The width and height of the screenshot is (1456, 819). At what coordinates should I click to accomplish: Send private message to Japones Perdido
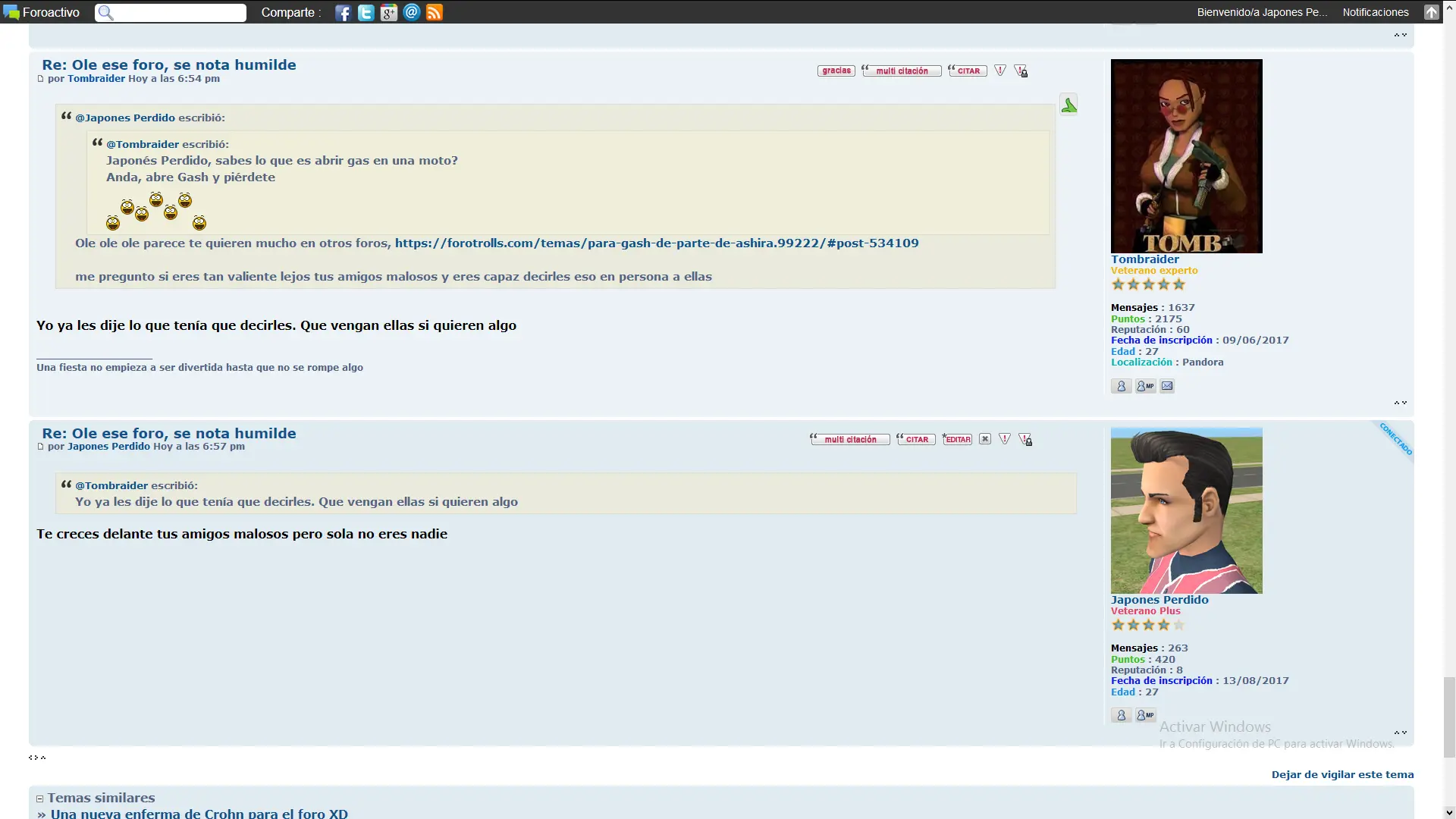click(x=1145, y=715)
